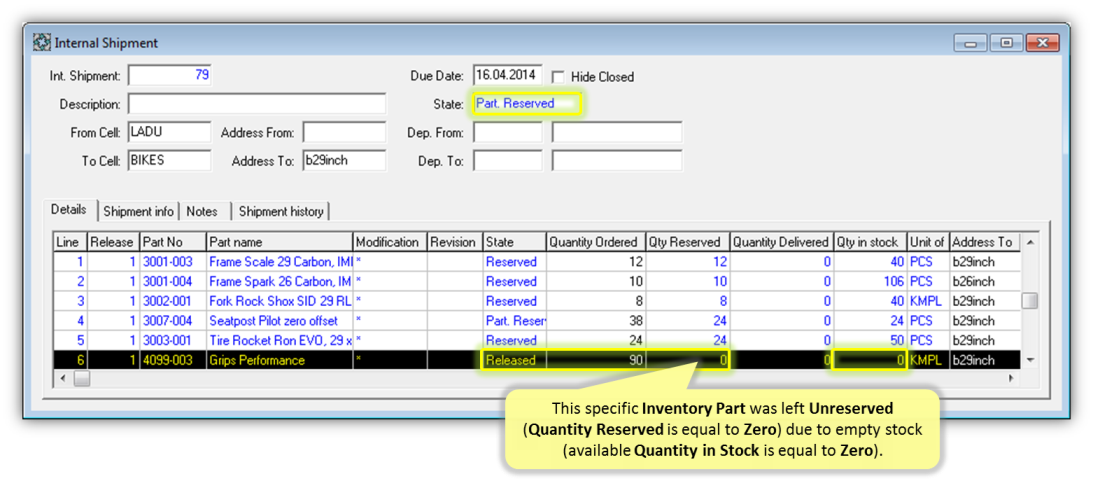Click the Int. Shipment number field
1093x481 pixels.
(169, 75)
